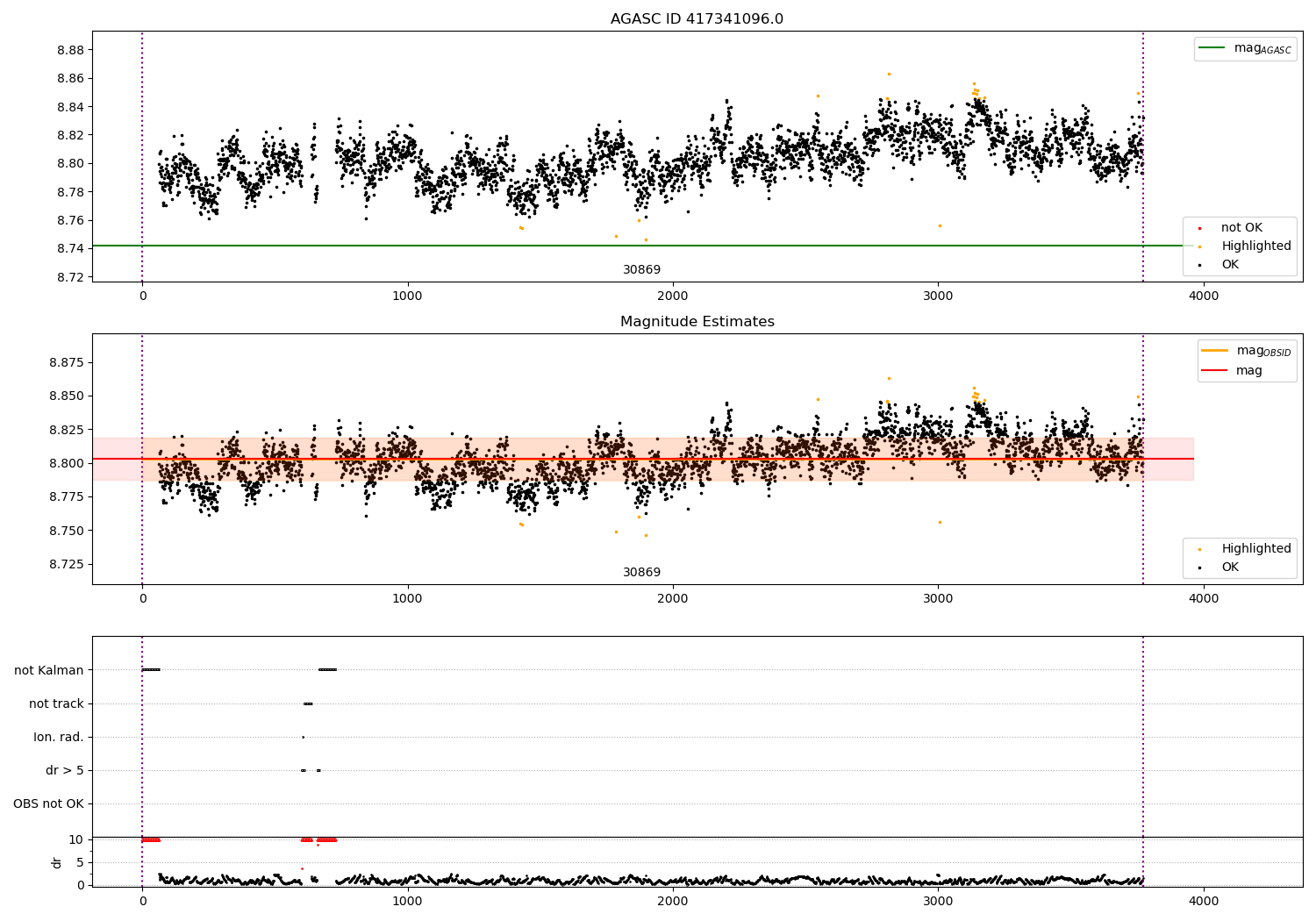
Task: Click the "2000" x-axis tick in Magnitude Estimates plot
Action: [673, 599]
